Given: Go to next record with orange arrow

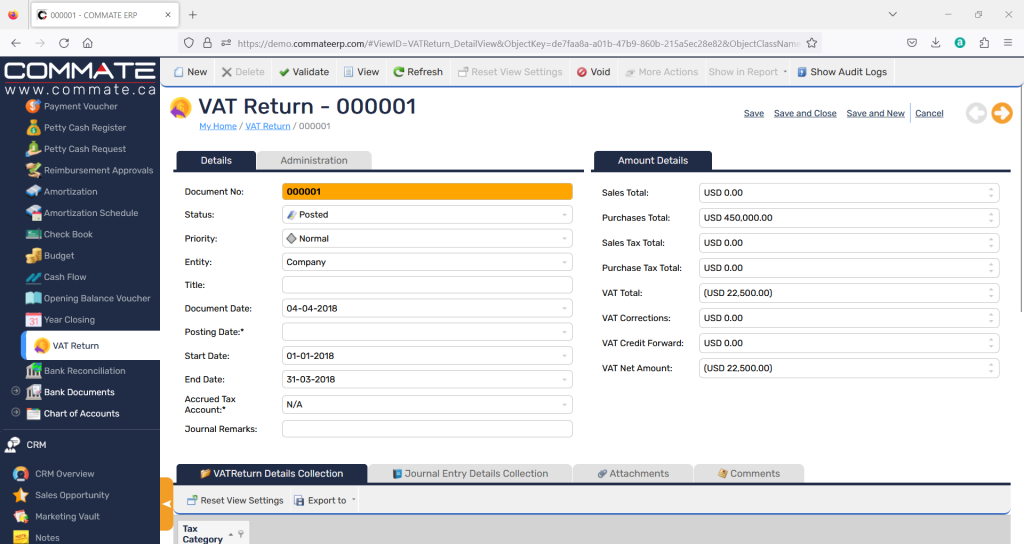Looking at the screenshot, I should (x=1001, y=113).
